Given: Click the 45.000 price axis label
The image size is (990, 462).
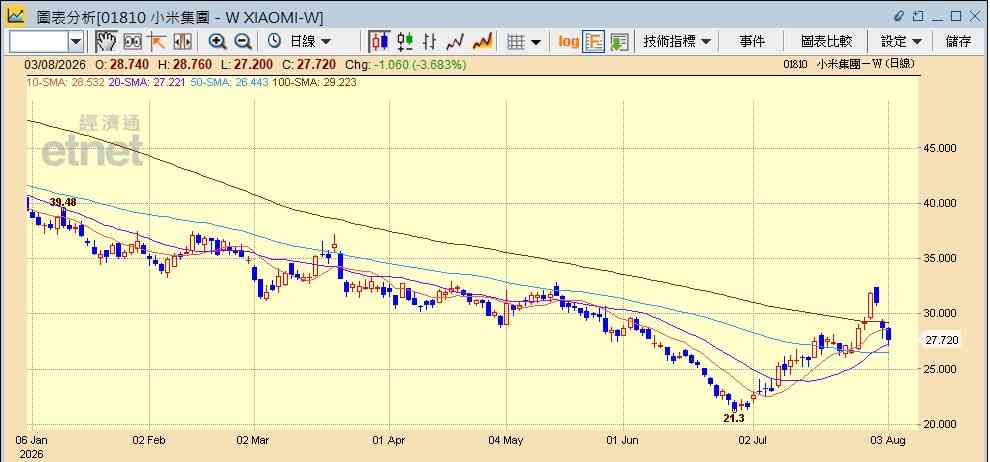Looking at the screenshot, I should coord(941,148).
